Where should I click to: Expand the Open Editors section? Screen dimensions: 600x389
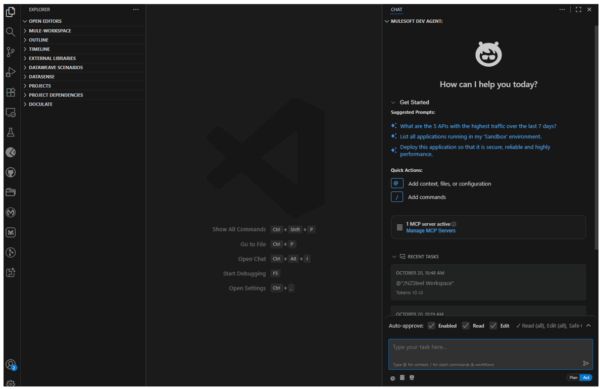coord(83,21)
